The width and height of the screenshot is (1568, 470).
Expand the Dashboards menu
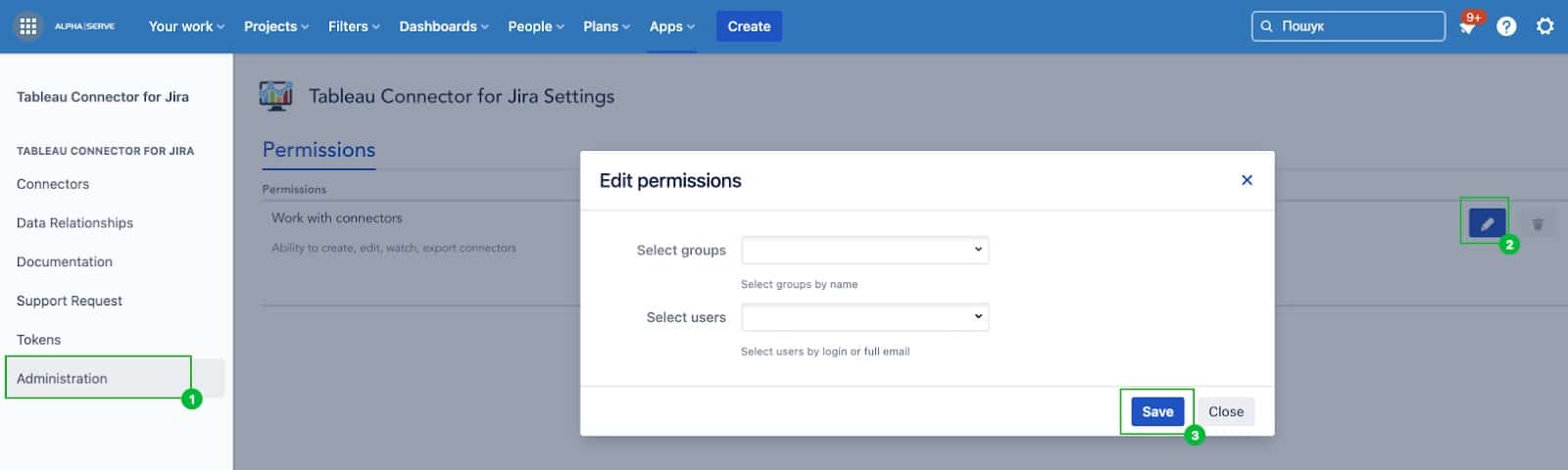(x=444, y=26)
